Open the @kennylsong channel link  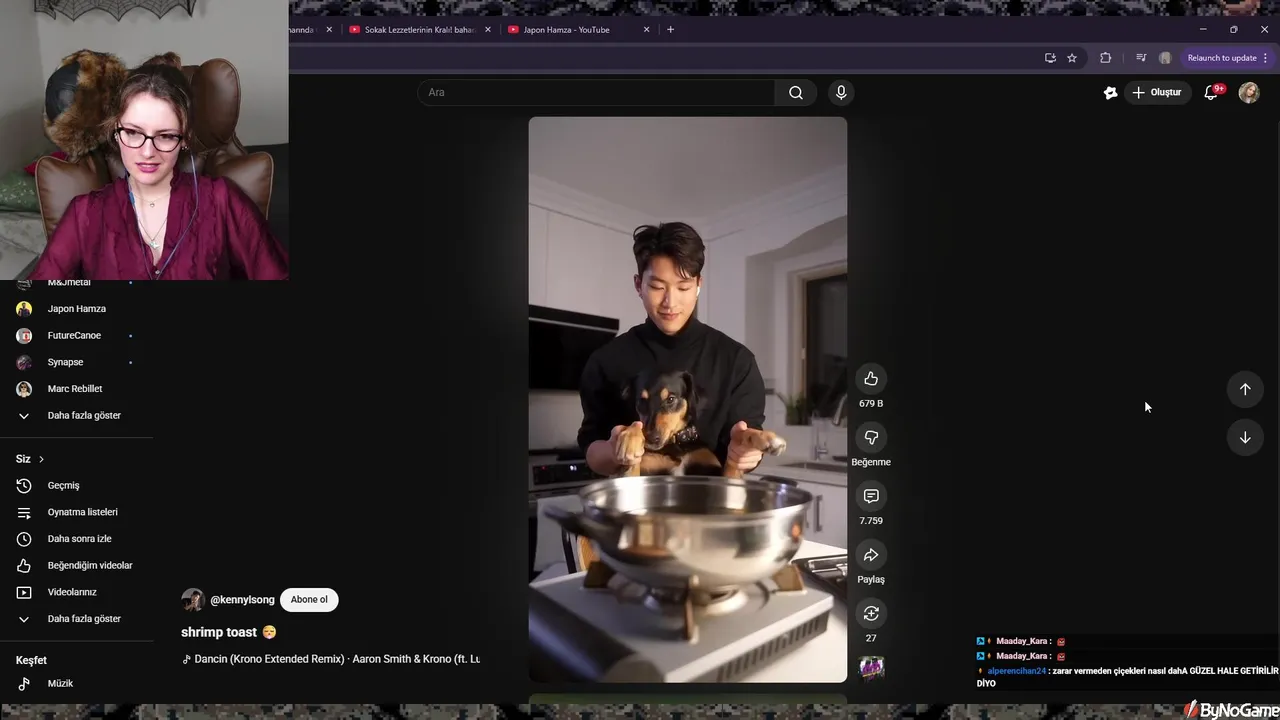click(x=242, y=600)
